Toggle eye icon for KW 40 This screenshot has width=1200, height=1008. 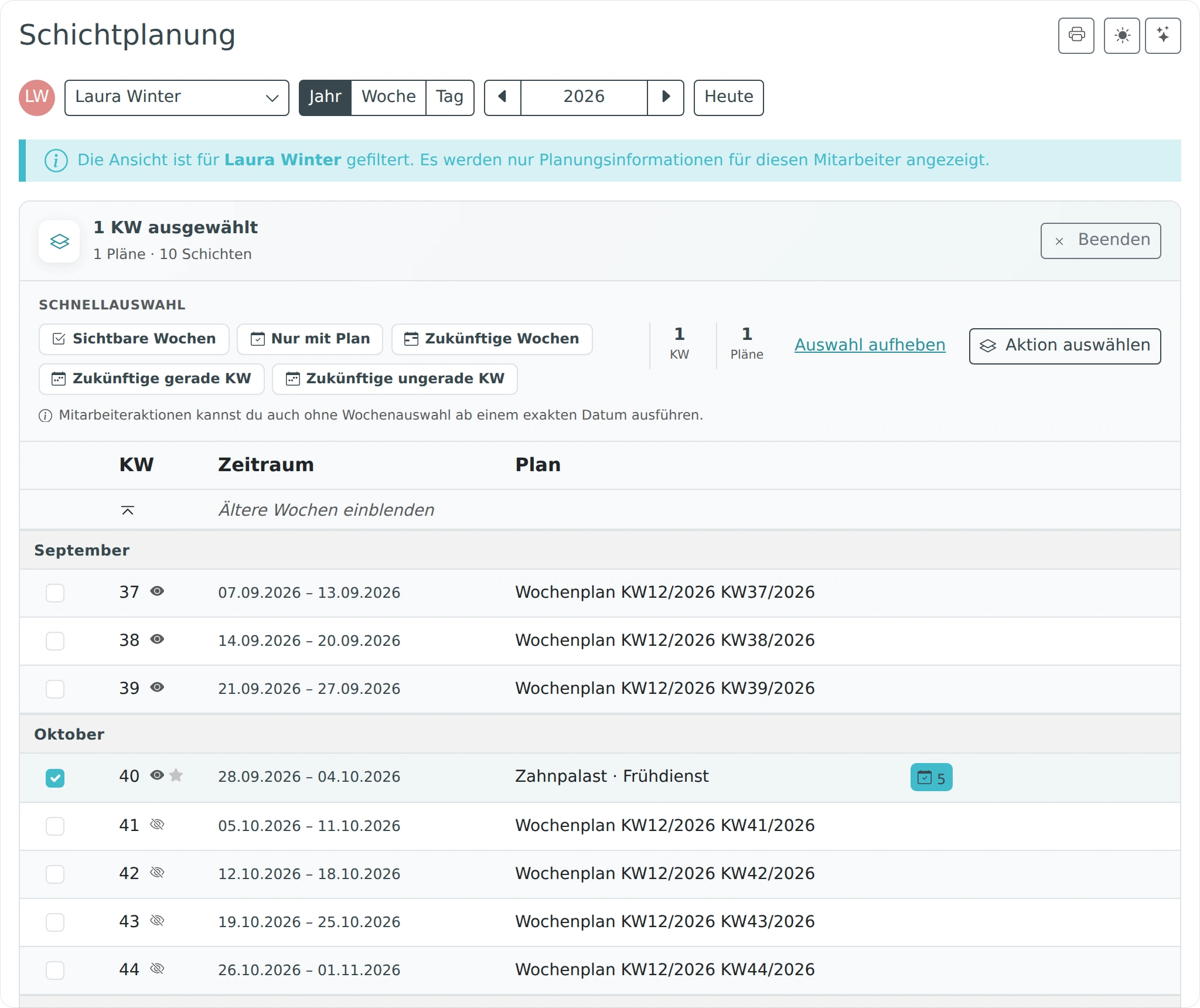[157, 775]
